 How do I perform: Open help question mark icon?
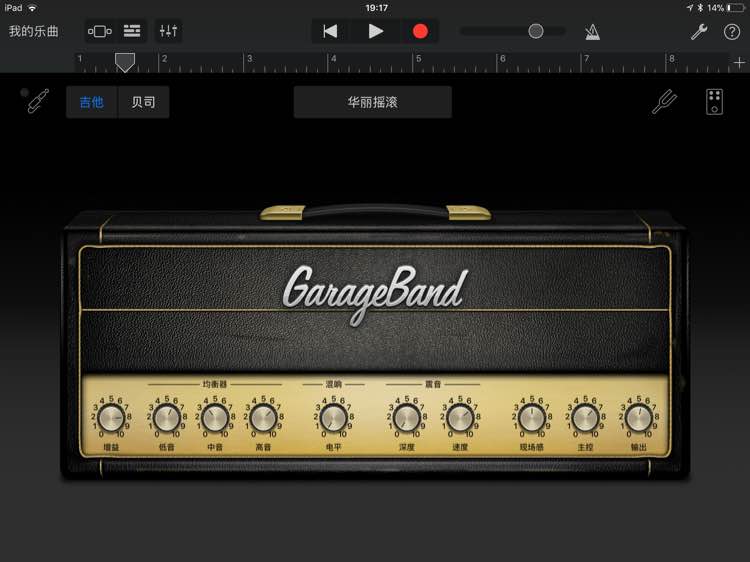[732, 32]
